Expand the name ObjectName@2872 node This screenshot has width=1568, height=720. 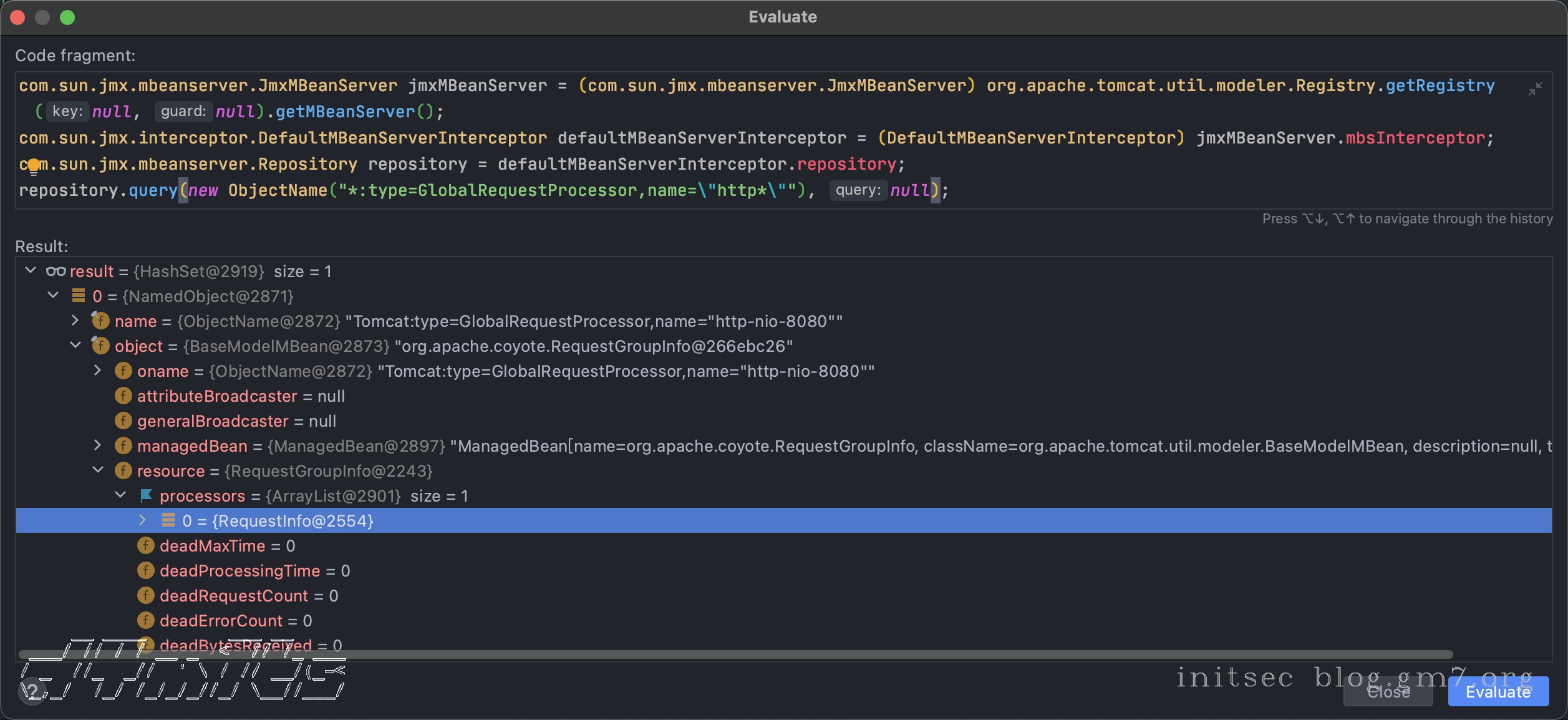75,321
